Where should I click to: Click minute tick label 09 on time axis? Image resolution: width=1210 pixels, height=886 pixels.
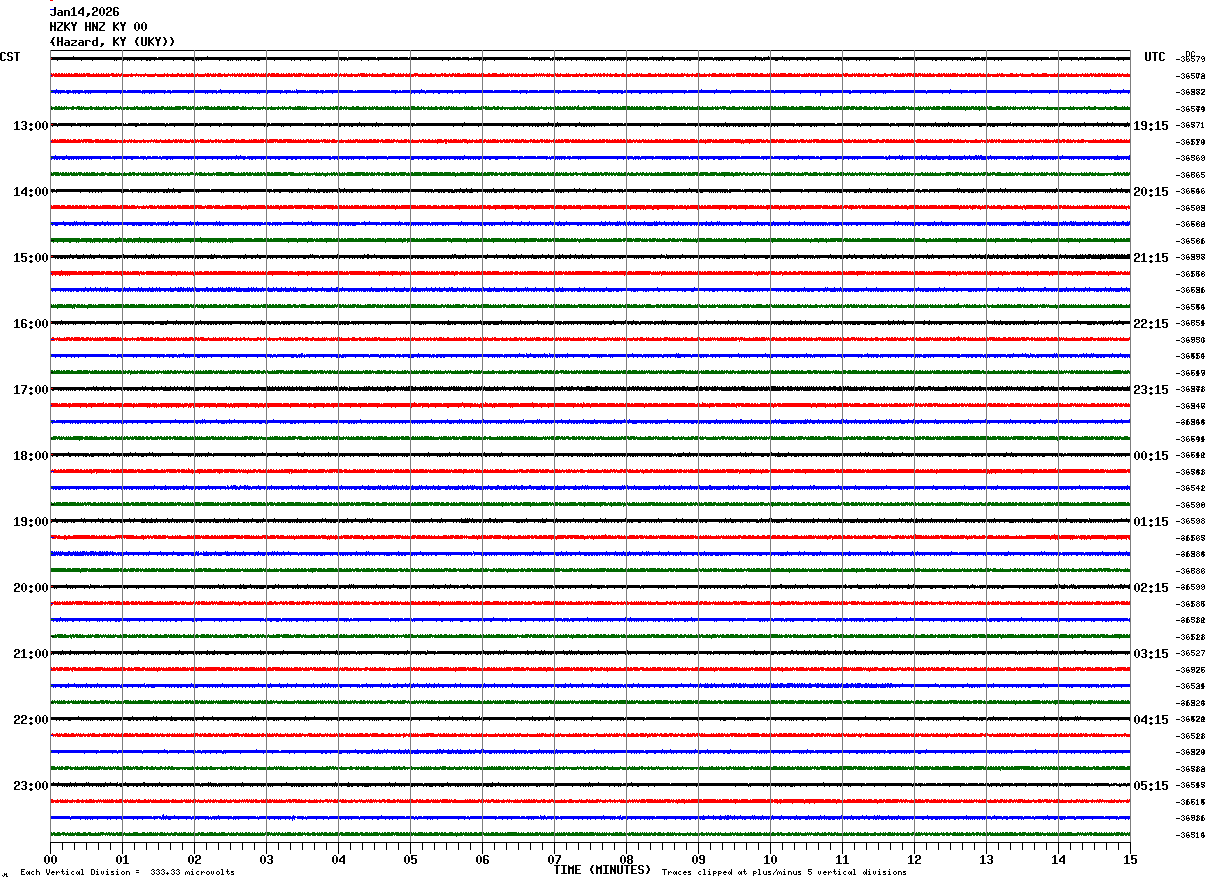coord(699,859)
